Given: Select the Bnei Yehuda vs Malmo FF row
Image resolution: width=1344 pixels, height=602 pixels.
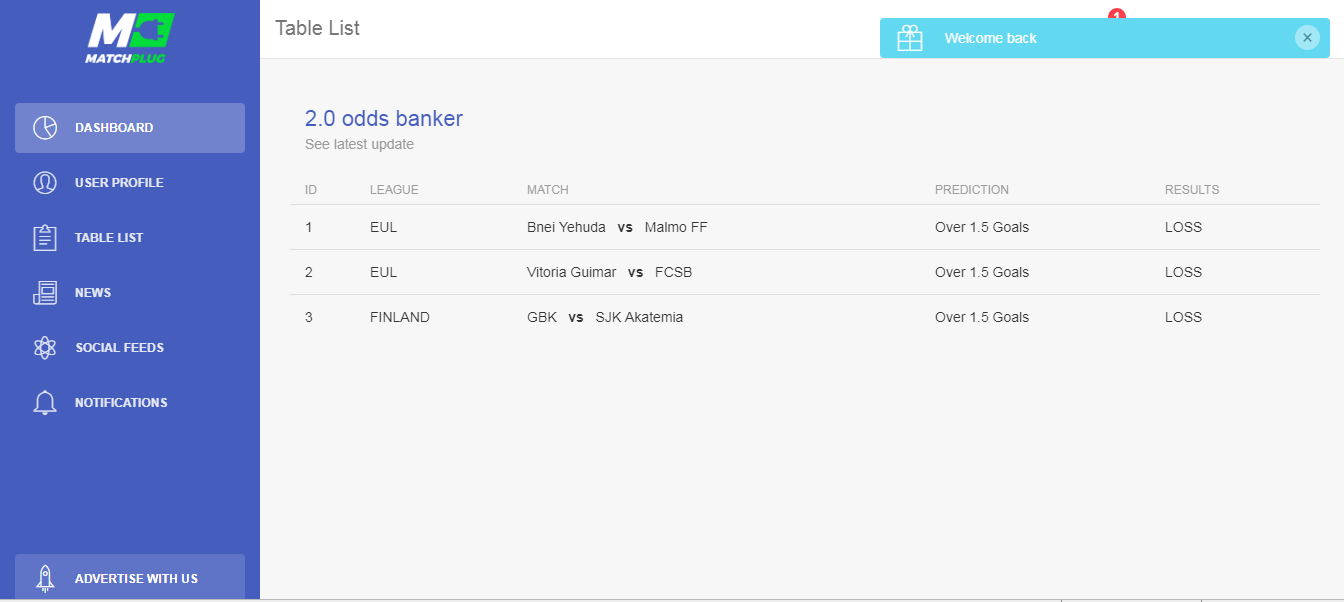Looking at the screenshot, I should coord(616,227).
